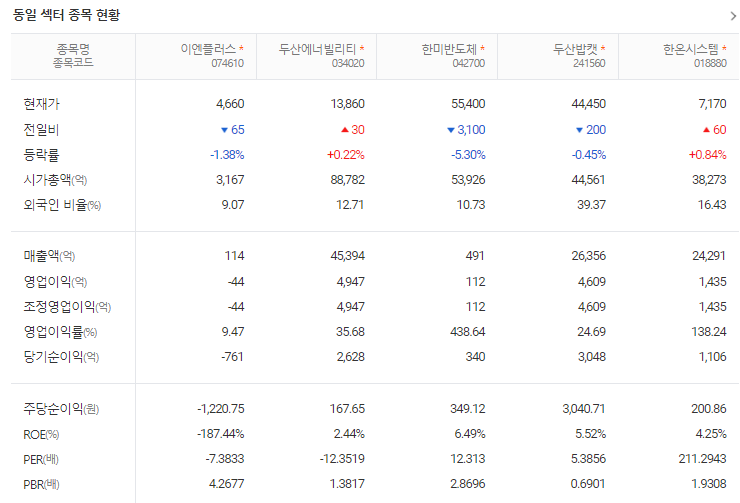The height and width of the screenshot is (503, 740).
Task: Expand sector stocks section with right chevron
Action: click(x=733, y=16)
